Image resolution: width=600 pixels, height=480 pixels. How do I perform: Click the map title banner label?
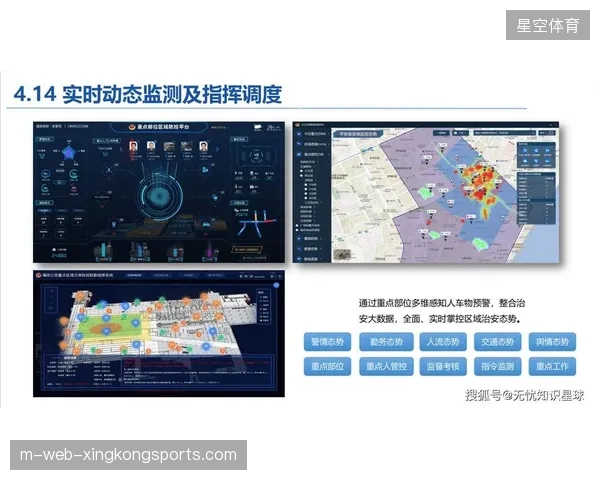358,134
